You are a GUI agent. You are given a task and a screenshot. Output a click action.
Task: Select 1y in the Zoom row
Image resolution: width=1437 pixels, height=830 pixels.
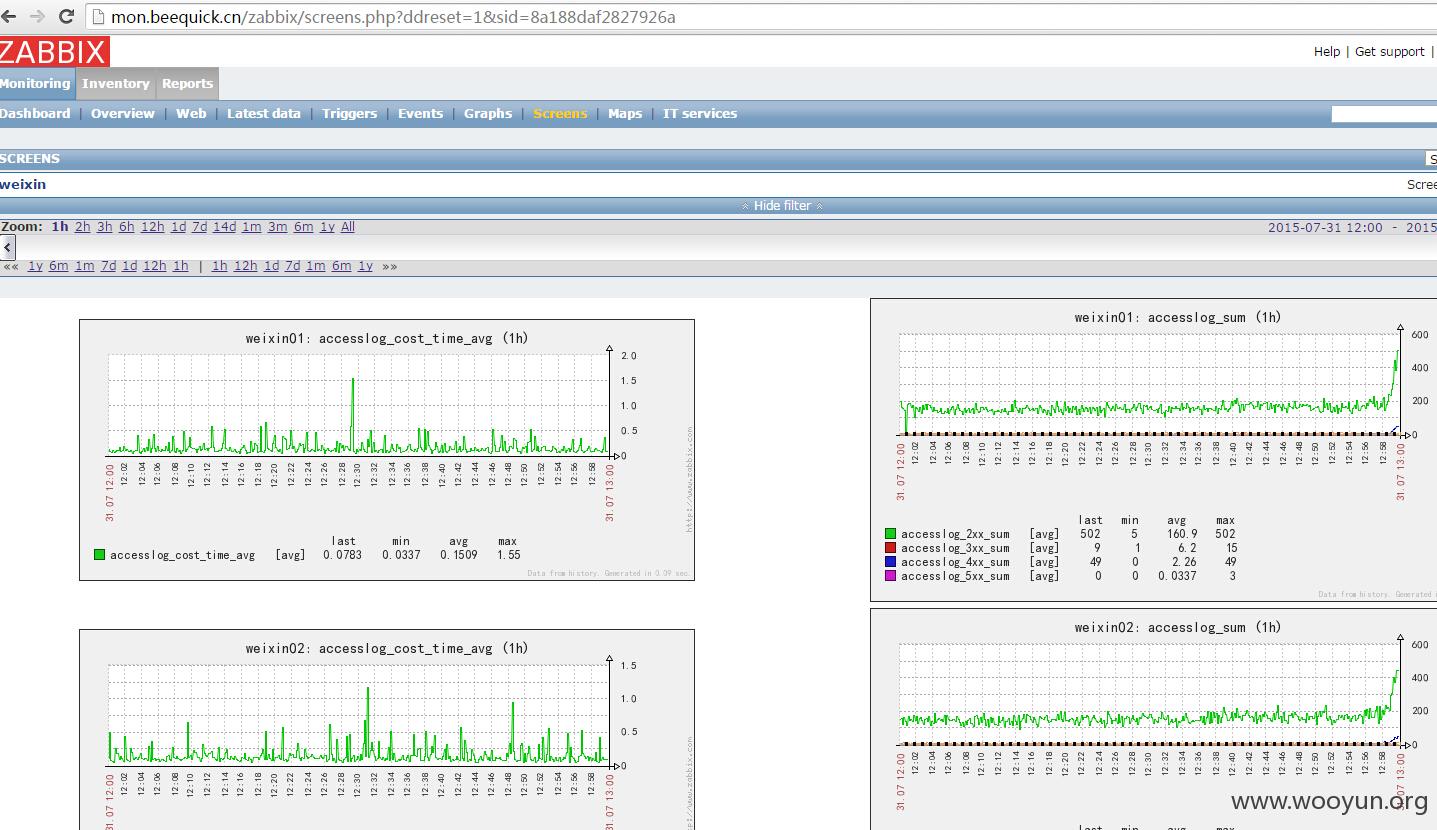[327, 227]
